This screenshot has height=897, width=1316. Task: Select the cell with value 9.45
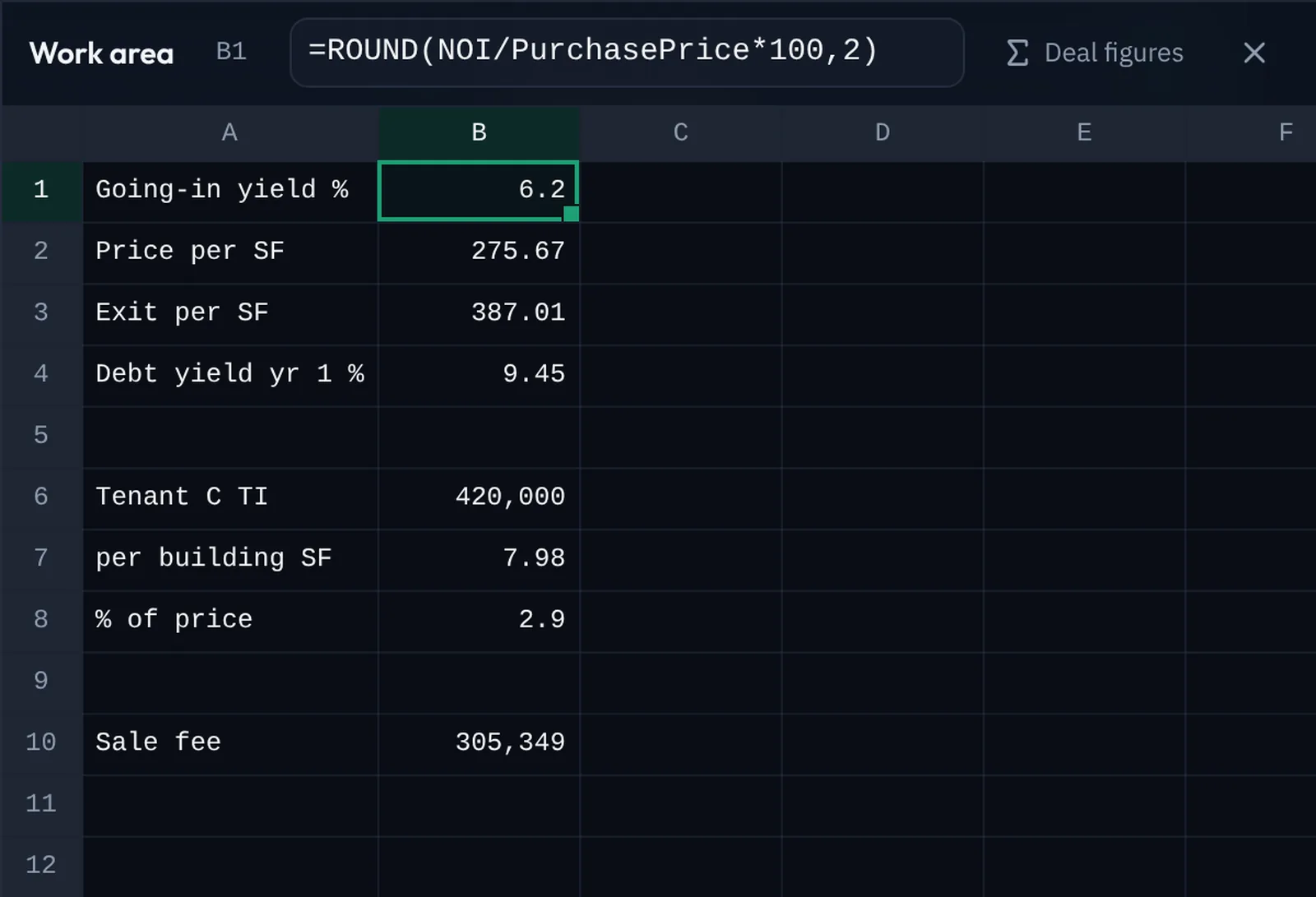(x=479, y=375)
